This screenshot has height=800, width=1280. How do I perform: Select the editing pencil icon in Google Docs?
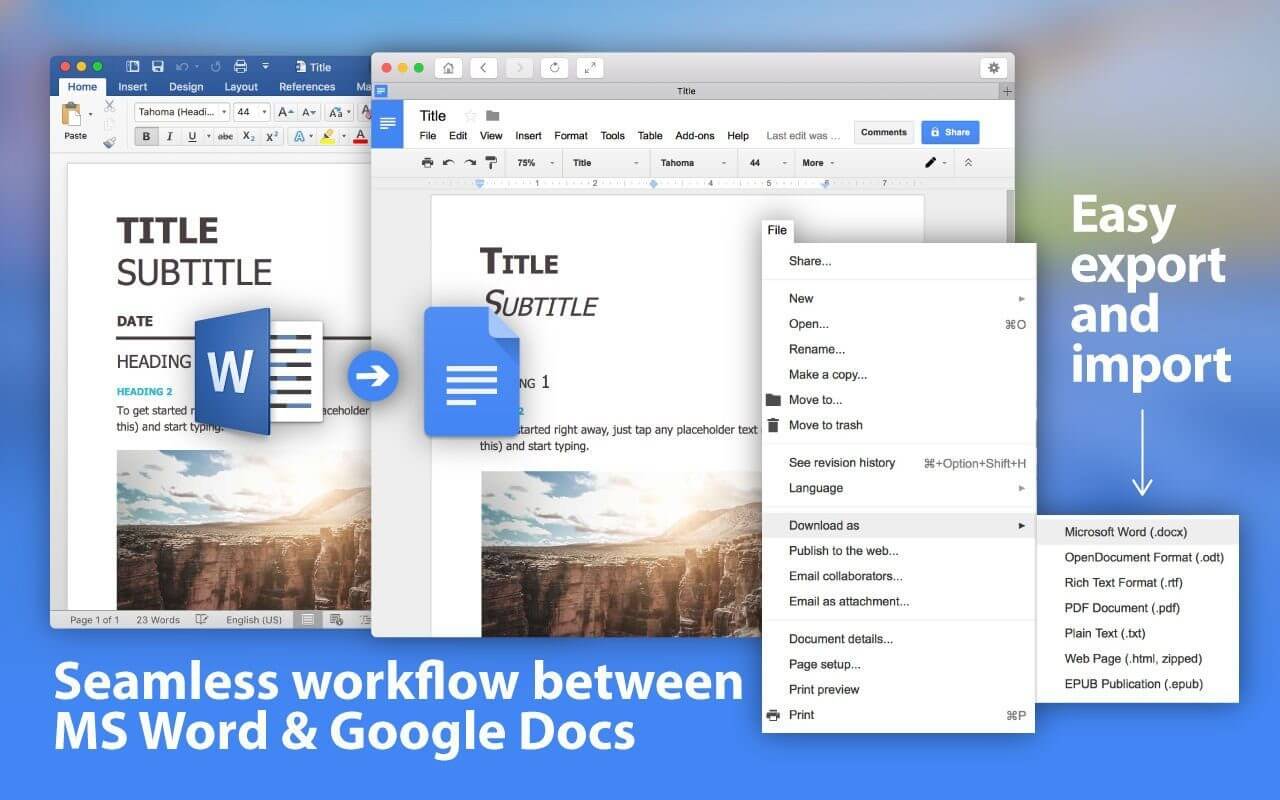930,162
